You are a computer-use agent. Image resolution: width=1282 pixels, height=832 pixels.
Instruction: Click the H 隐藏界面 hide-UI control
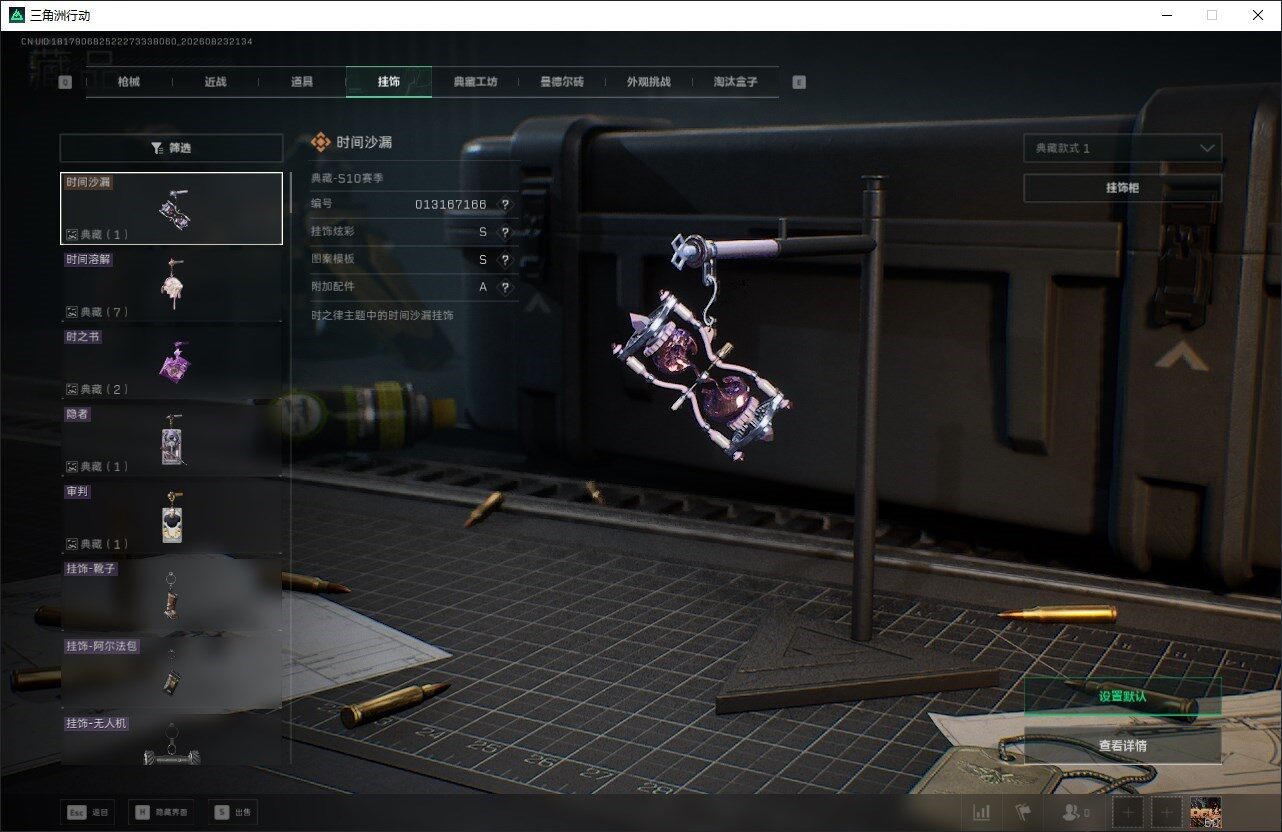[x=162, y=812]
